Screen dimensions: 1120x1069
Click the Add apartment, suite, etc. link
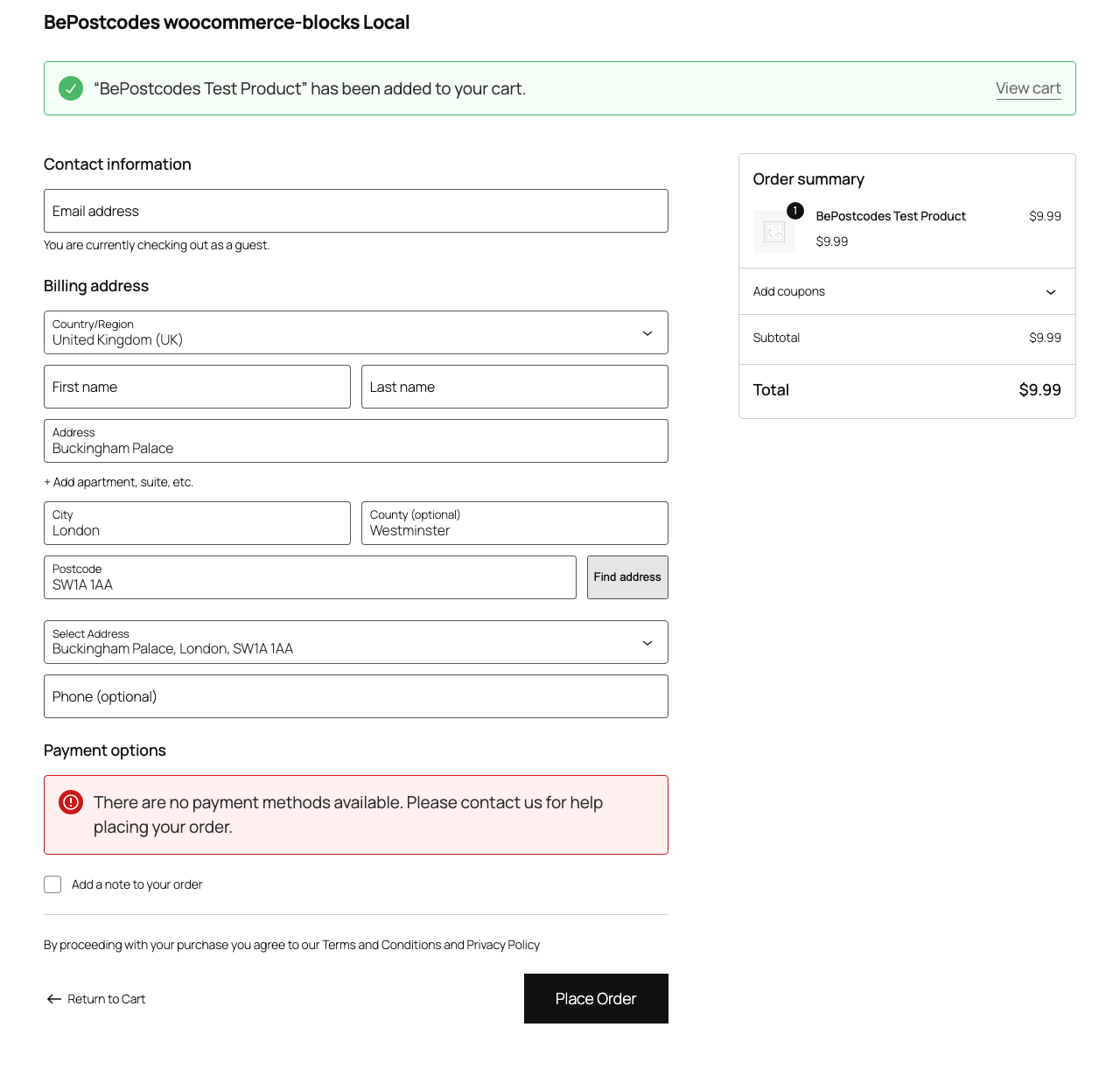pos(119,482)
